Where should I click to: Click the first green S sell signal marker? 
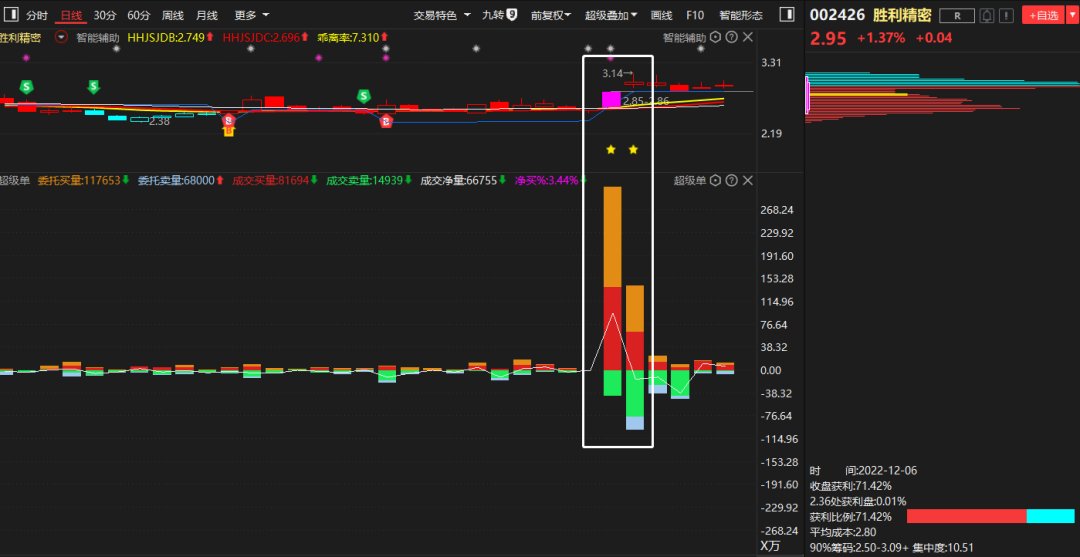pos(26,87)
